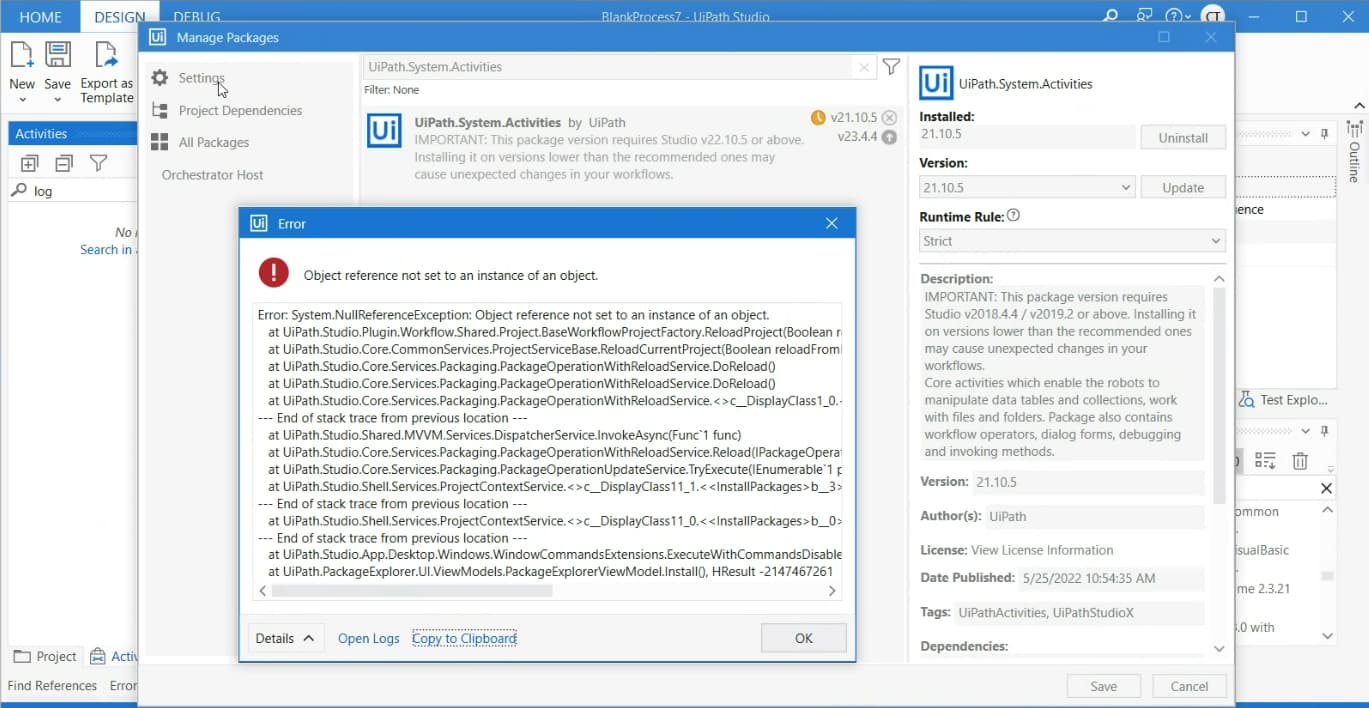Open Settings gear in Manage Packages
Viewport: 1369px width, 708px height.
click(x=159, y=78)
